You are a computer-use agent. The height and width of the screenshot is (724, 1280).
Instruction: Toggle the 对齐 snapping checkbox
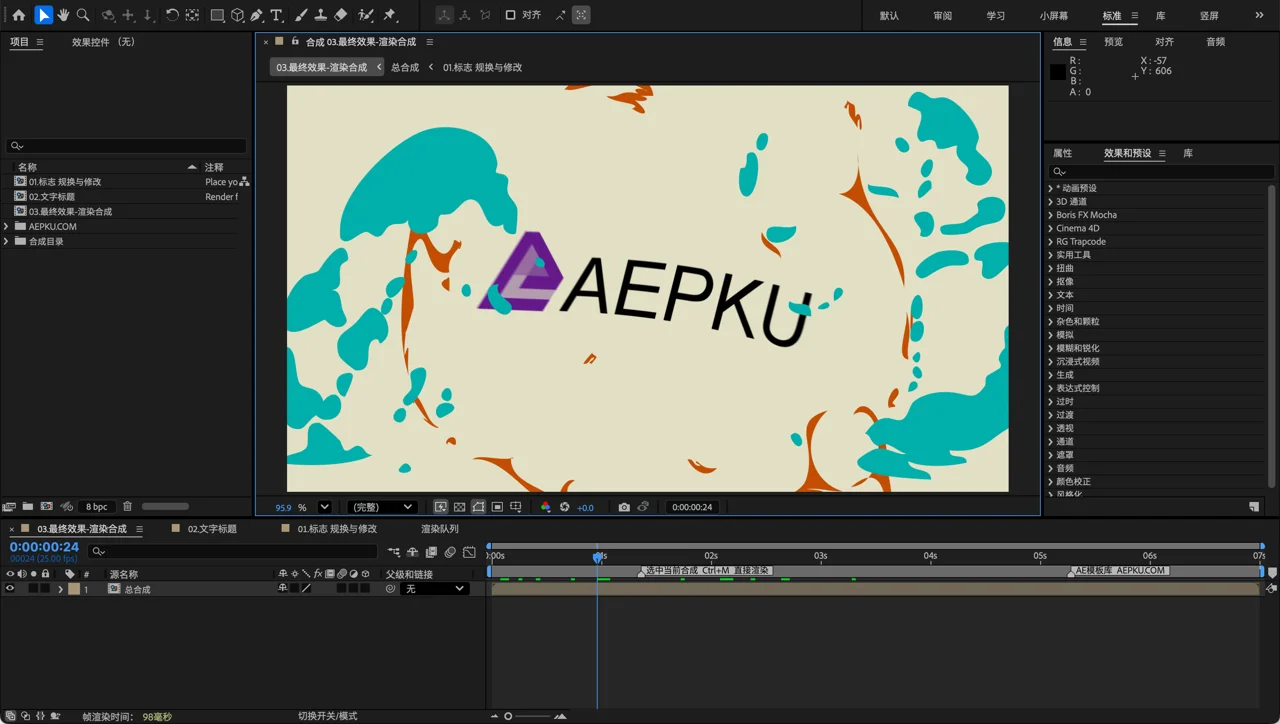point(510,15)
